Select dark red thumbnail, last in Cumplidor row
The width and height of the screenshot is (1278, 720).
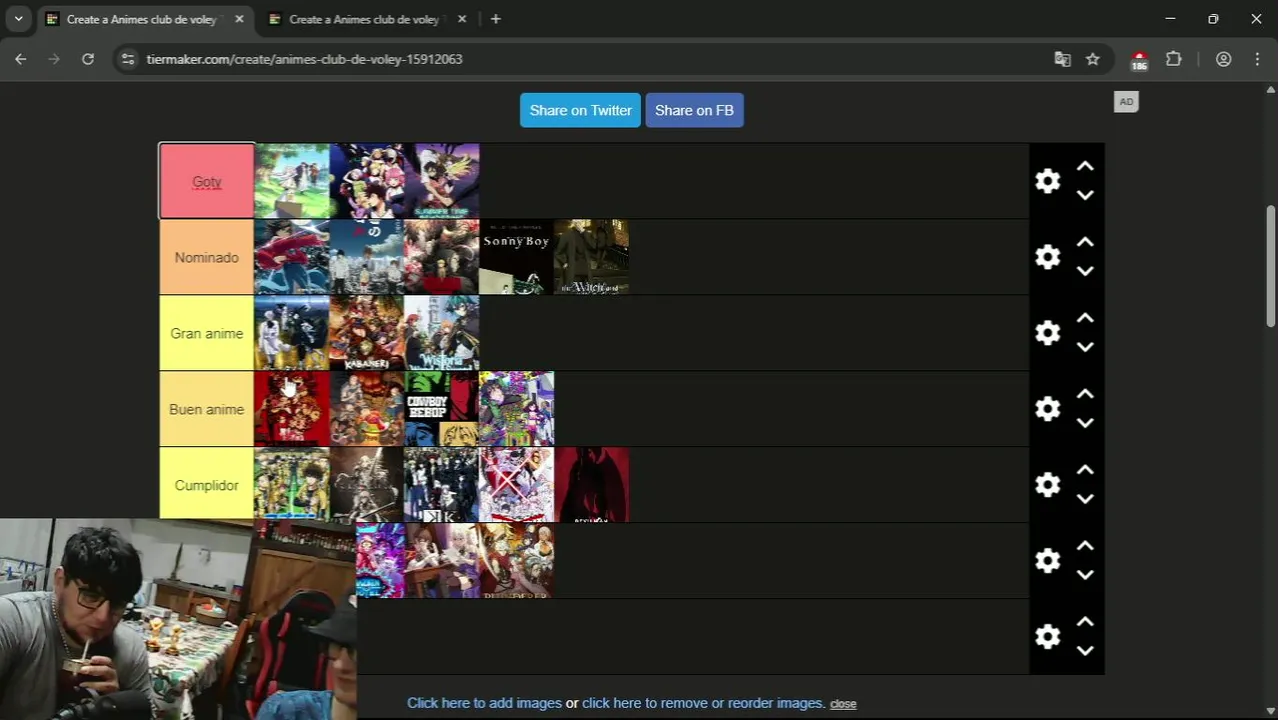click(591, 485)
